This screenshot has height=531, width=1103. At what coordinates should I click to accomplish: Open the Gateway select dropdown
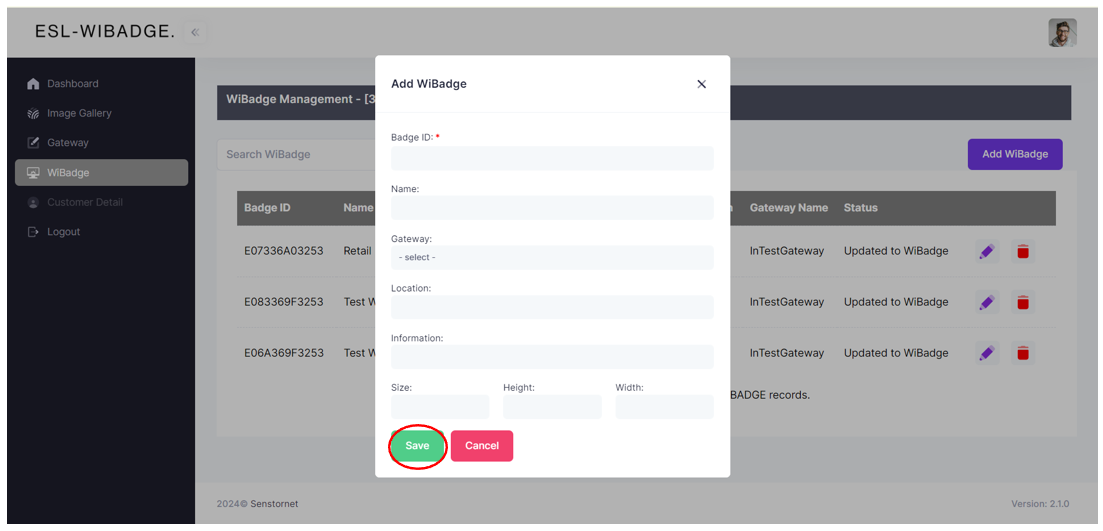click(551, 258)
